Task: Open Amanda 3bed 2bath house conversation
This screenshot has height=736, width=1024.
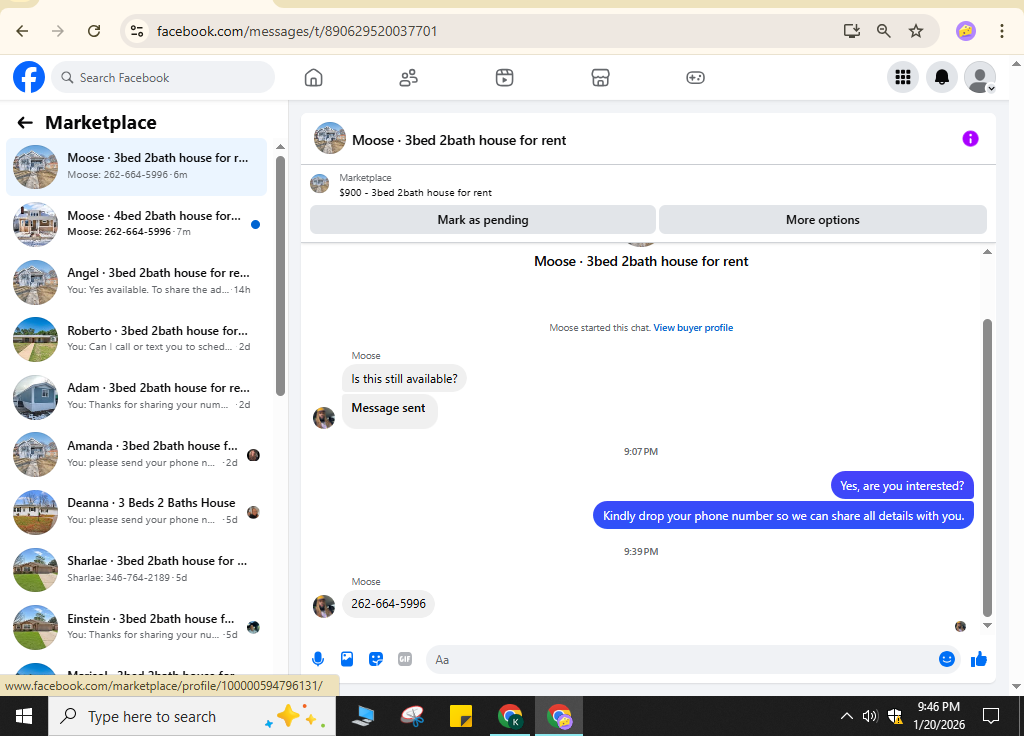Action: click(136, 454)
